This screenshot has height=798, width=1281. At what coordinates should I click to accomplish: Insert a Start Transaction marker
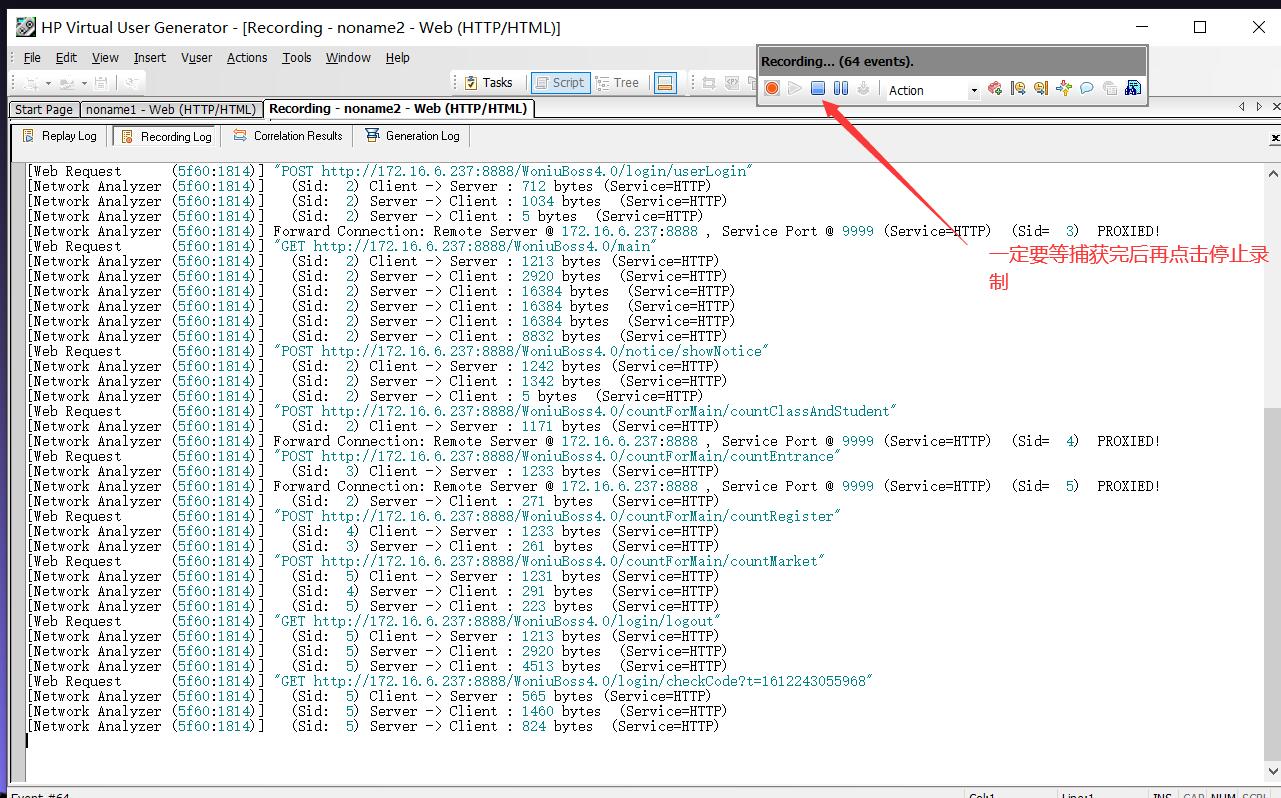click(x=1018, y=89)
